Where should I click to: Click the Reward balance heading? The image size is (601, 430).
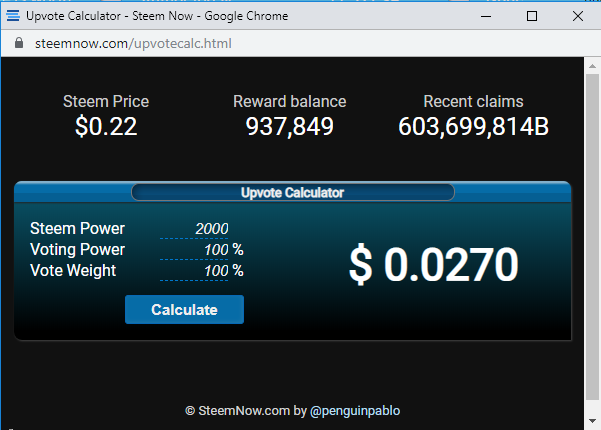(x=289, y=102)
